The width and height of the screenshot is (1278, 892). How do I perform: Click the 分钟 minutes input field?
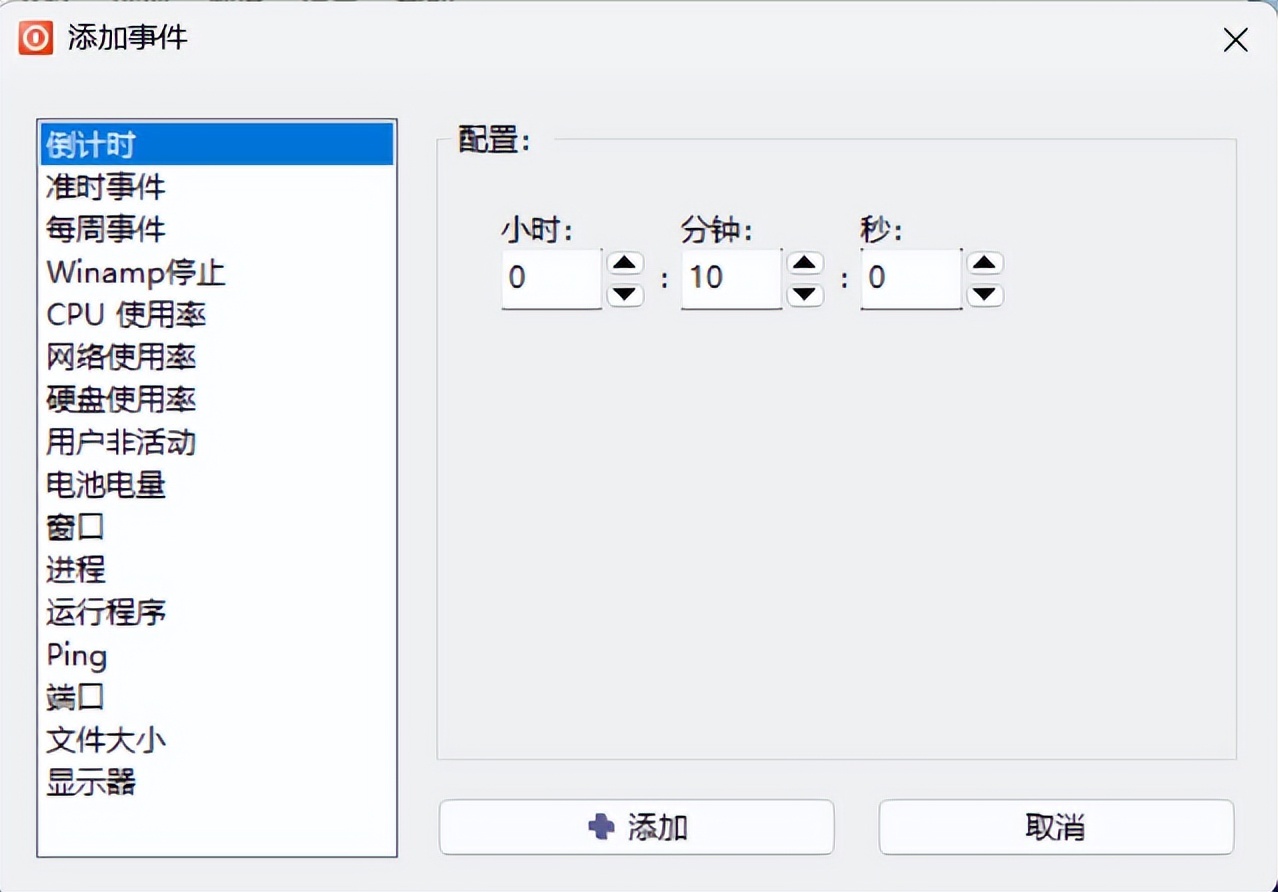click(x=731, y=278)
